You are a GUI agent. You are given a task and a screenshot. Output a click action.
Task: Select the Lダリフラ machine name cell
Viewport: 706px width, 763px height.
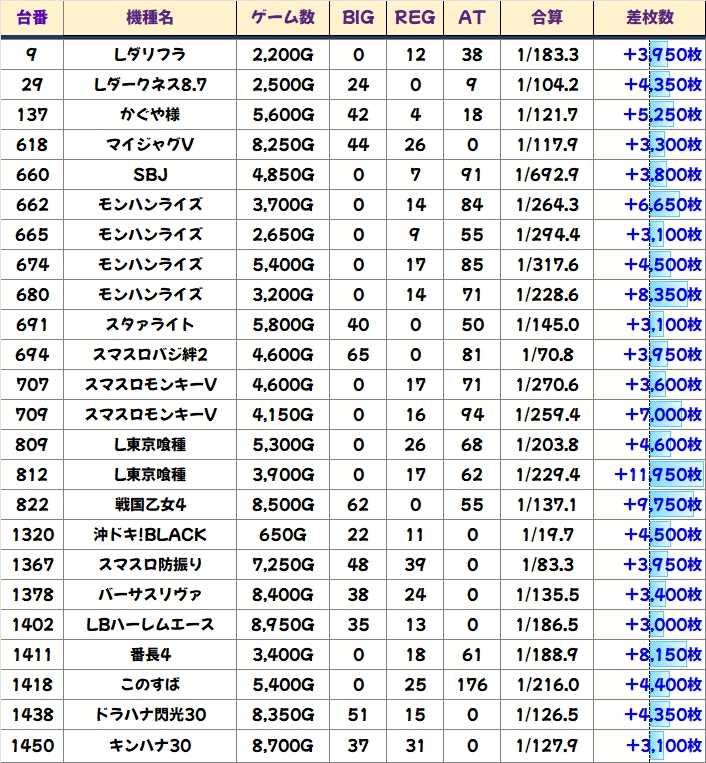tap(150, 54)
